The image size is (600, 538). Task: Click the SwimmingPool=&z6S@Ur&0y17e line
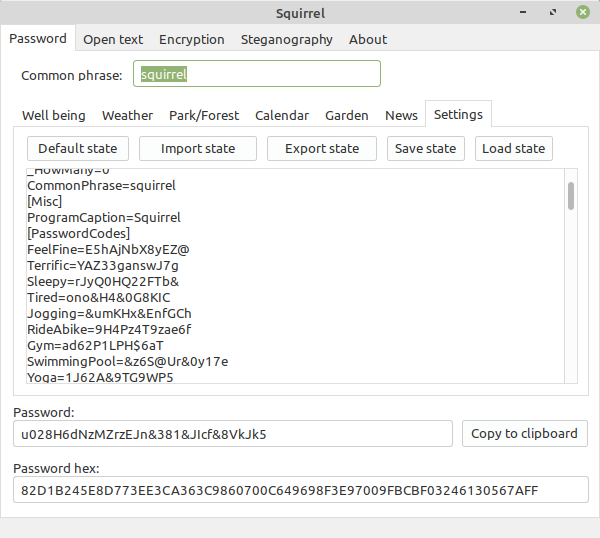click(127, 362)
